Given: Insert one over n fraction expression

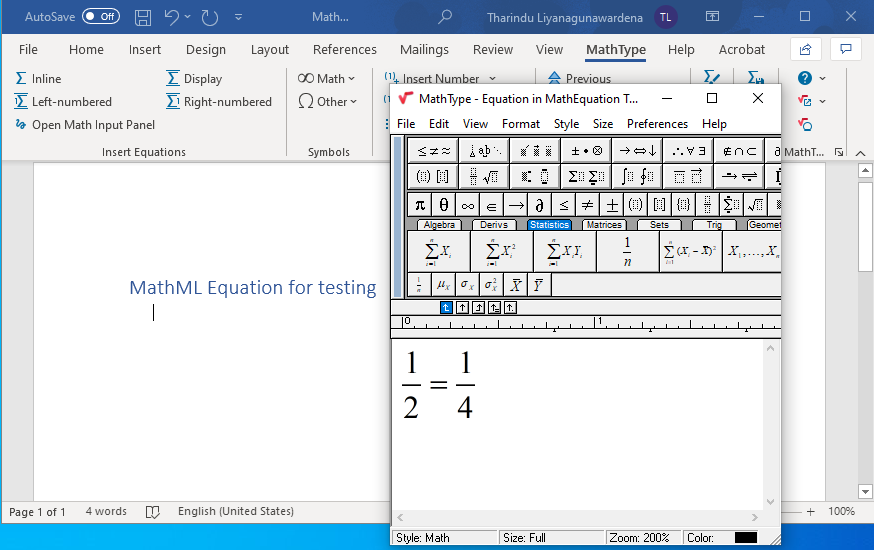Looking at the screenshot, I should [x=628, y=251].
